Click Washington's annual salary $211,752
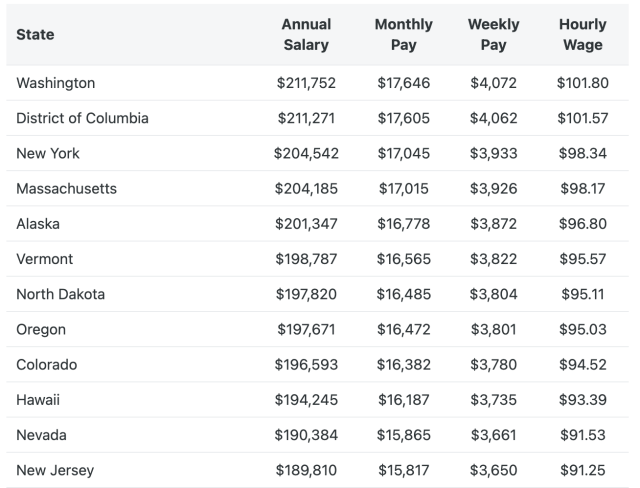 (306, 83)
